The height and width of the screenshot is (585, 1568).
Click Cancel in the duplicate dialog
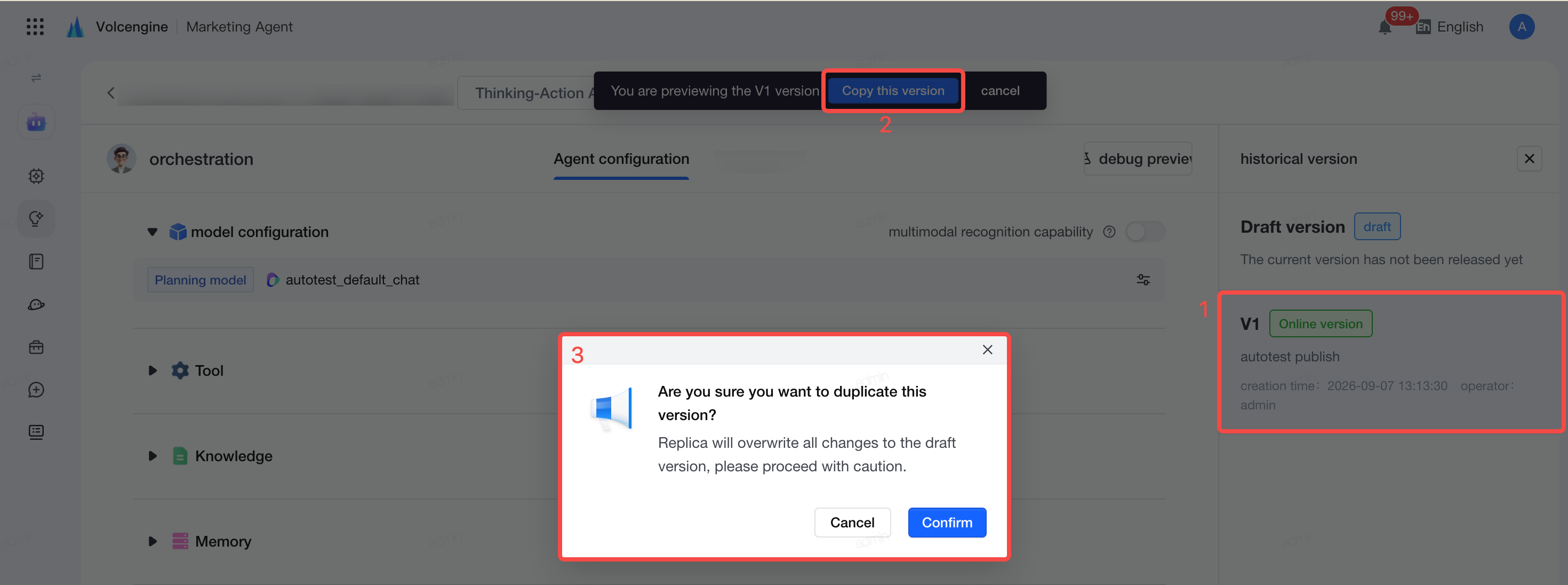click(x=852, y=522)
